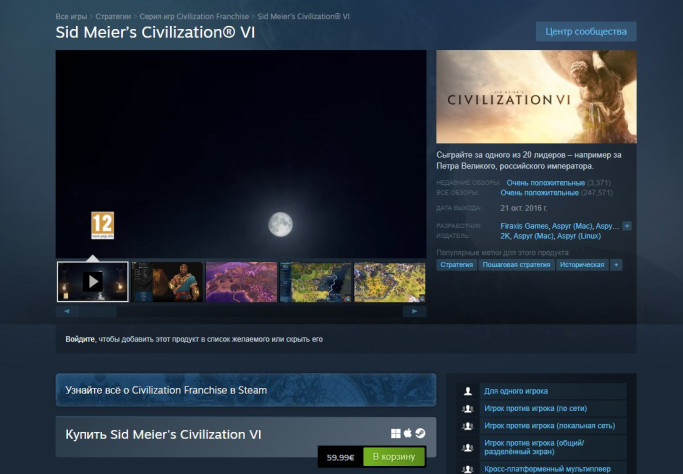Click icon beside 'Игрок против игрока (по сети)'
Screen dimensions: 683x474
click(468, 409)
